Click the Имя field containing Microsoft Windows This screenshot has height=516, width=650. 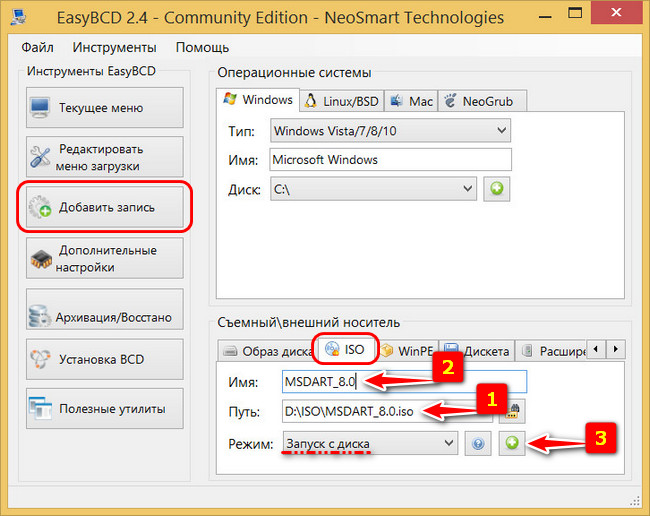tap(390, 160)
